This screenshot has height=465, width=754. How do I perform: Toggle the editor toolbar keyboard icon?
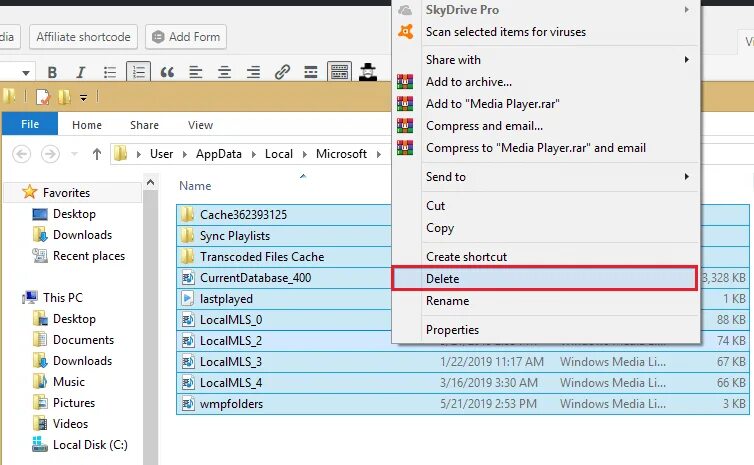[339, 73]
